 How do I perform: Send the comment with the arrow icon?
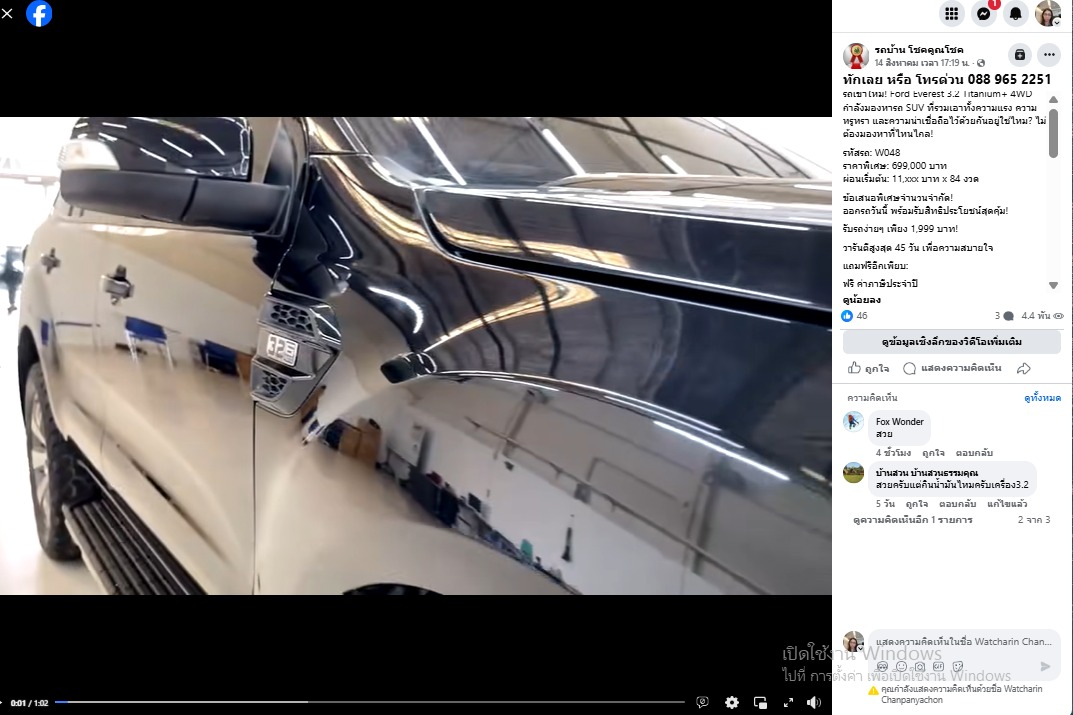pyautogui.click(x=1045, y=666)
